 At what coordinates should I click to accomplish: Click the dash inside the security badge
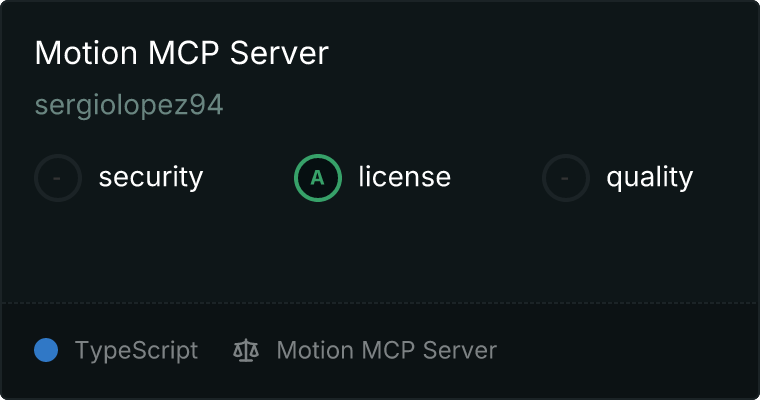tap(57, 178)
